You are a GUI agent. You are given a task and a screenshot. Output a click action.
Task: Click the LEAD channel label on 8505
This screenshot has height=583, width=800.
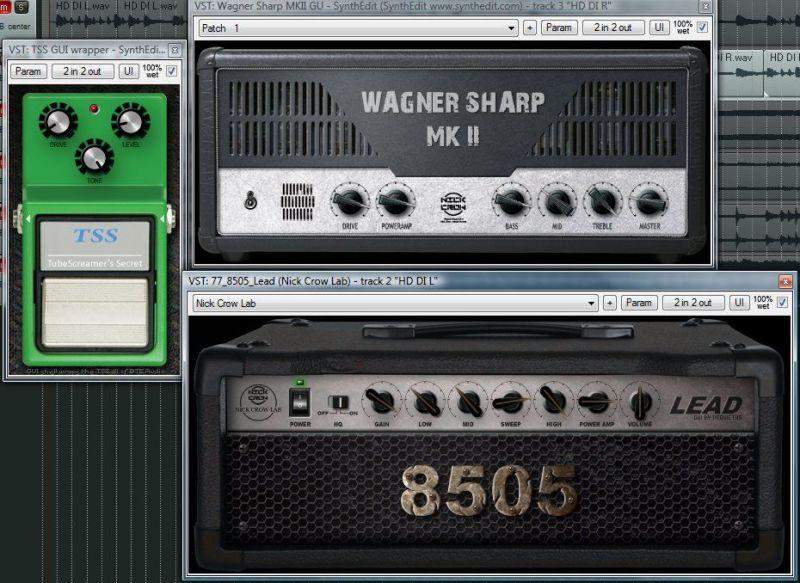tap(706, 405)
